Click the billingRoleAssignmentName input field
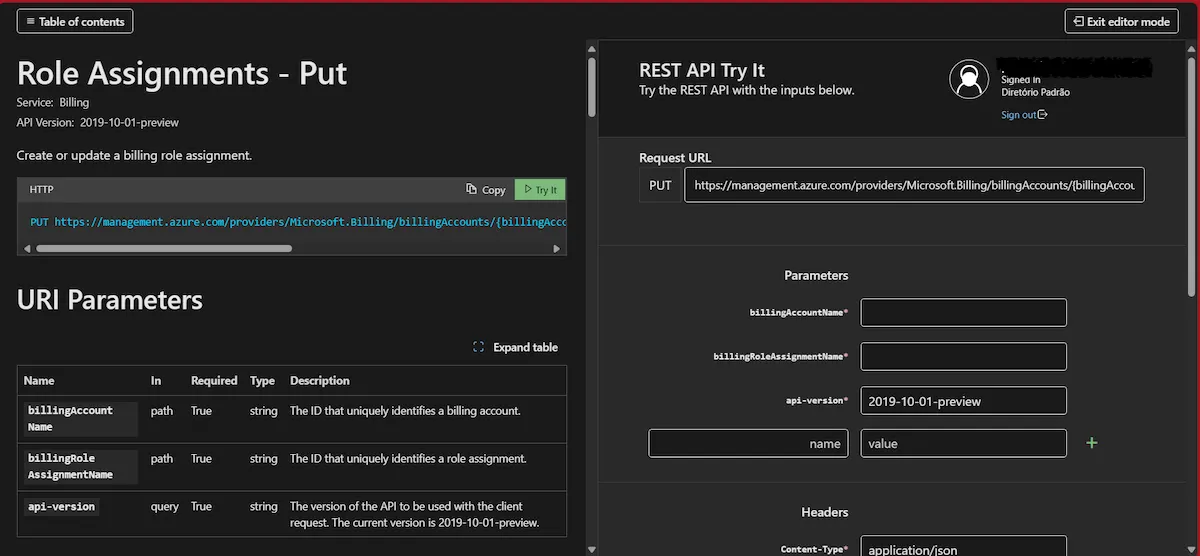Viewport: 1200px width, 556px height. tap(963, 356)
